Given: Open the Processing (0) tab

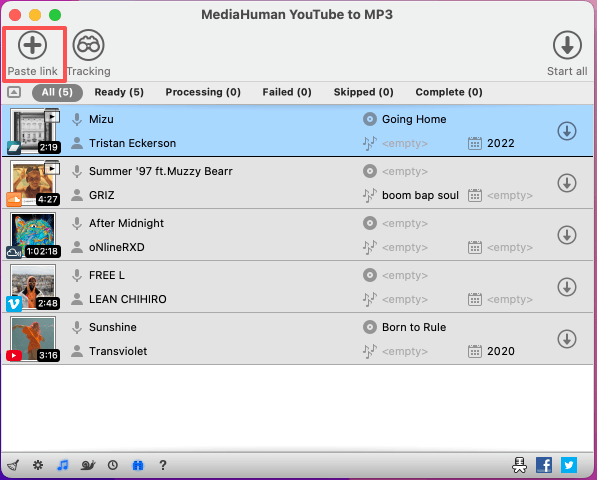Looking at the screenshot, I should point(203,92).
